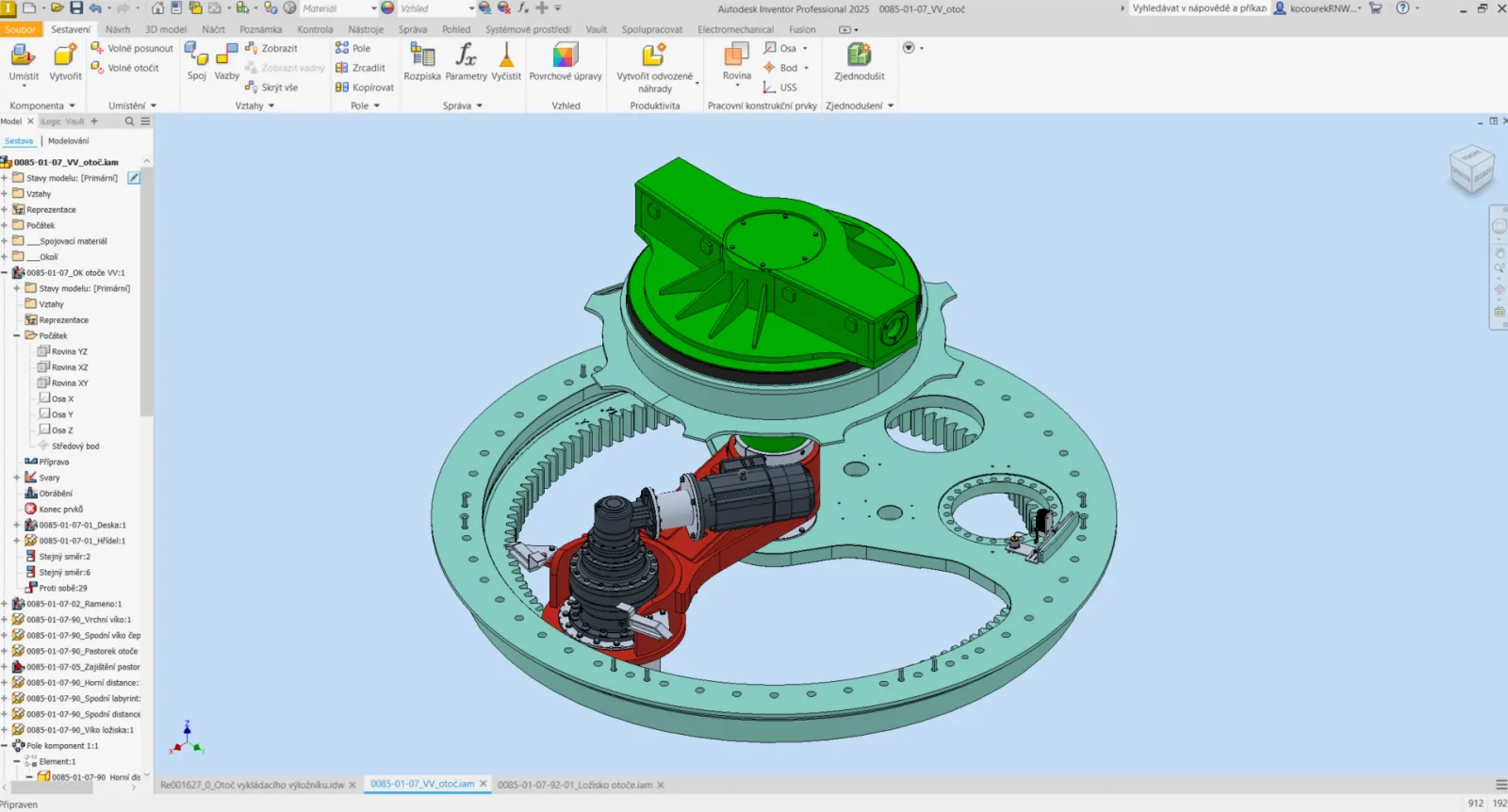The width and height of the screenshot is (1508, 812).
Task: Switch to the Kontrola ribbon tab
Action: 315,29
